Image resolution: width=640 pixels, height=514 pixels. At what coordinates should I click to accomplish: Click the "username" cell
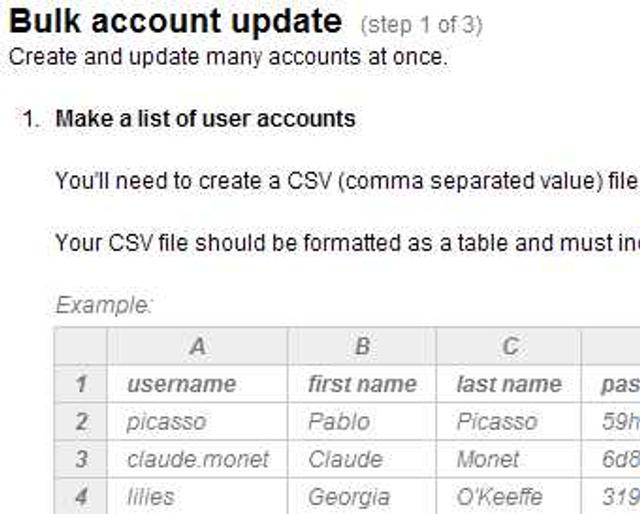(181, 384)
